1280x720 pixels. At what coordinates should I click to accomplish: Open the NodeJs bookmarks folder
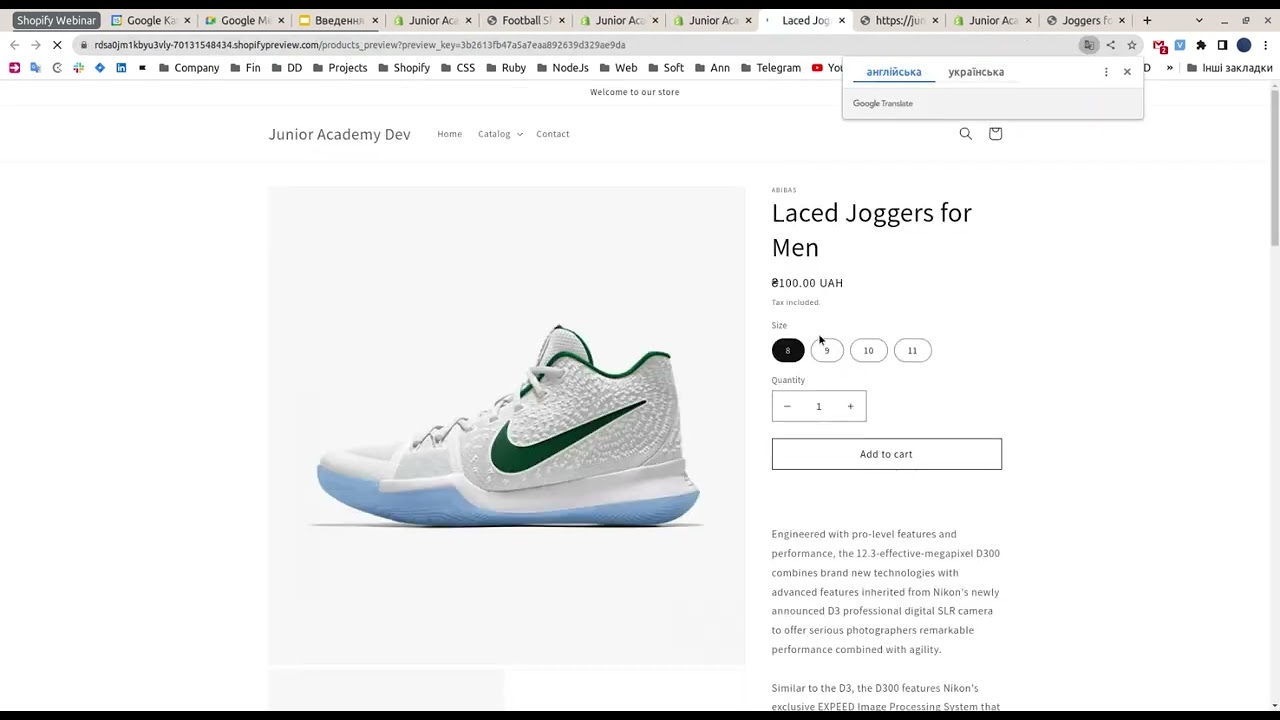point(563,68)
